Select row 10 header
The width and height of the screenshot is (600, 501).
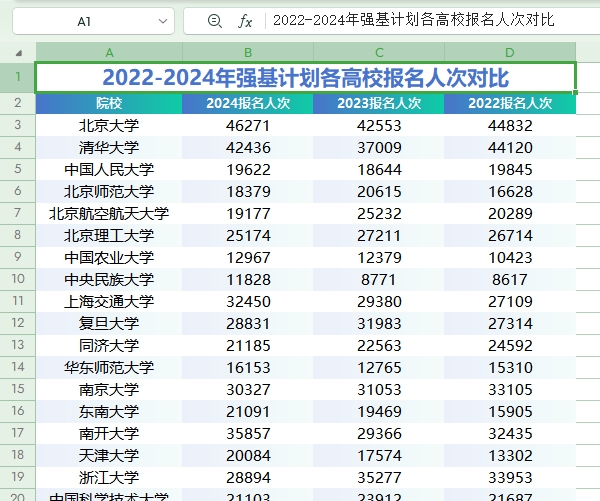pyautogui.click(x=18, y=279)
